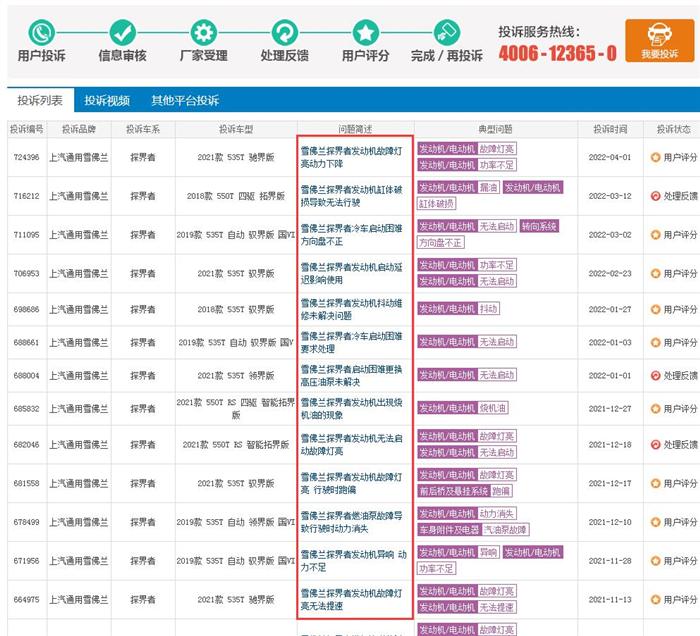Open complaint 雪佛兰探界者发动机无法启动故障灯亮
This screenshot has width=700, height=636.
[351, 445]
